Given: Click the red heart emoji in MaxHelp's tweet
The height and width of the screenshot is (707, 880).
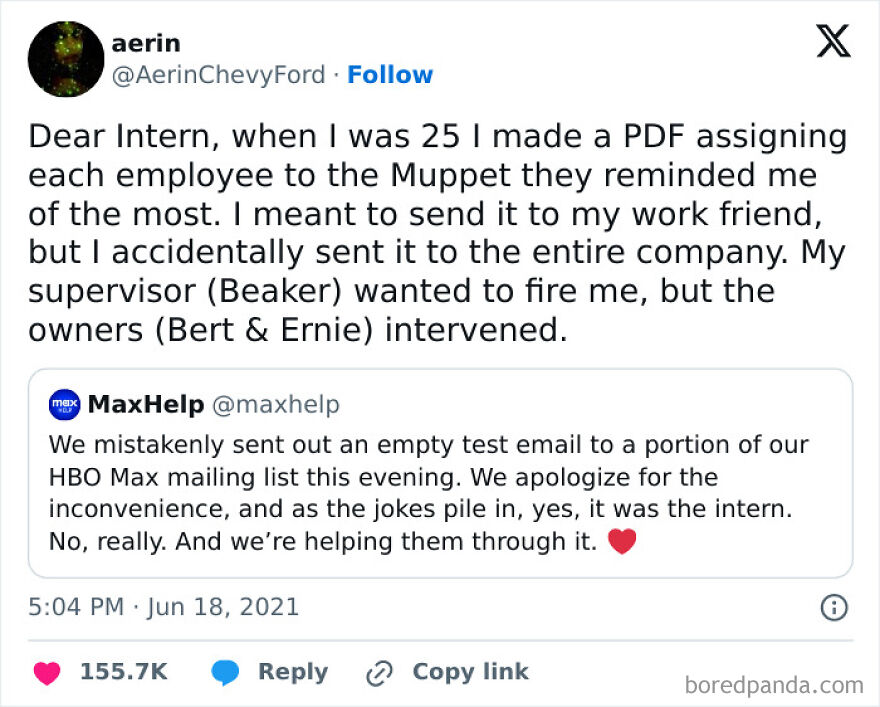Looking at the screenshot, I should (623, 541).
